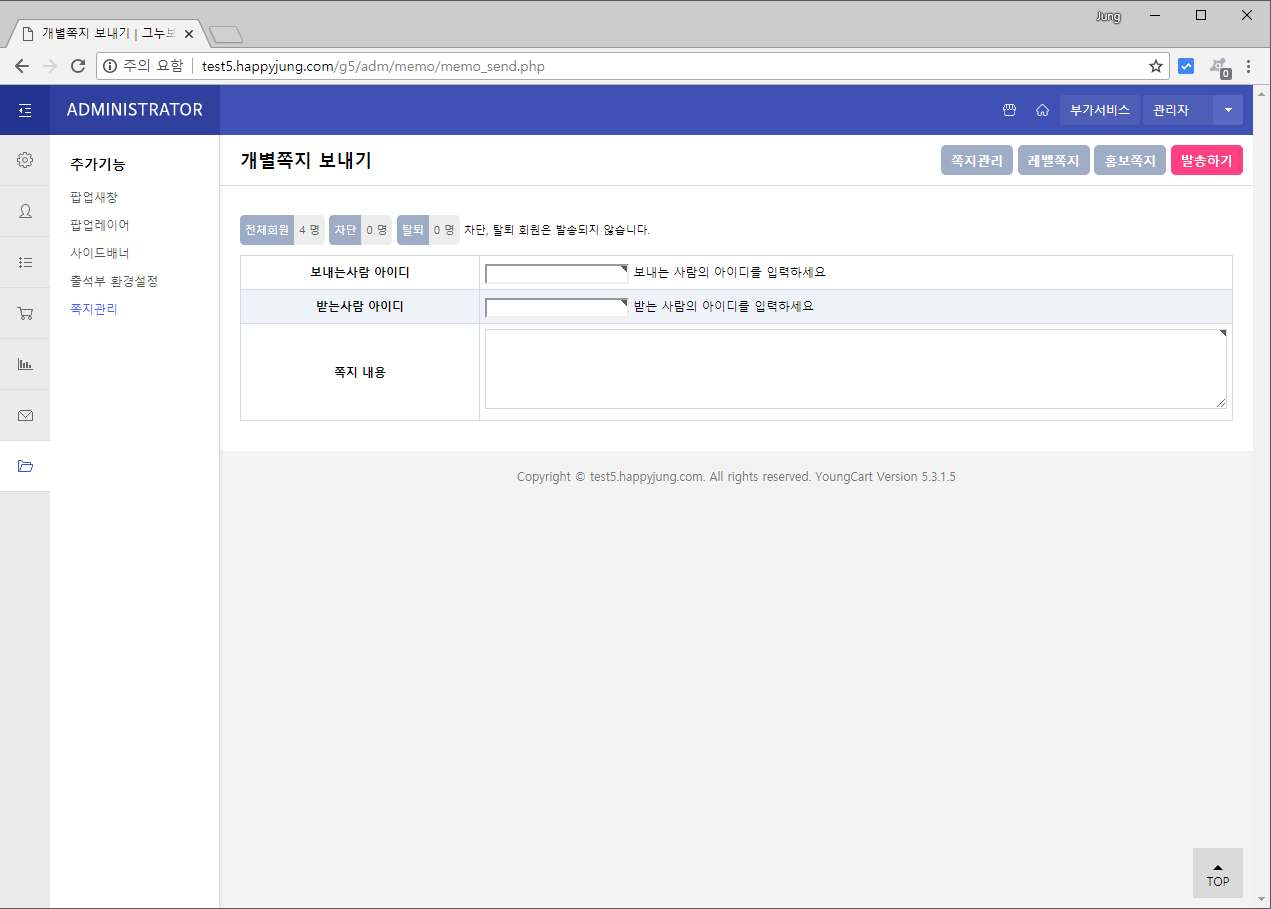Open the 관리자 dropdown arrow
1271x909 pixels.
[x=1227, y=110]
